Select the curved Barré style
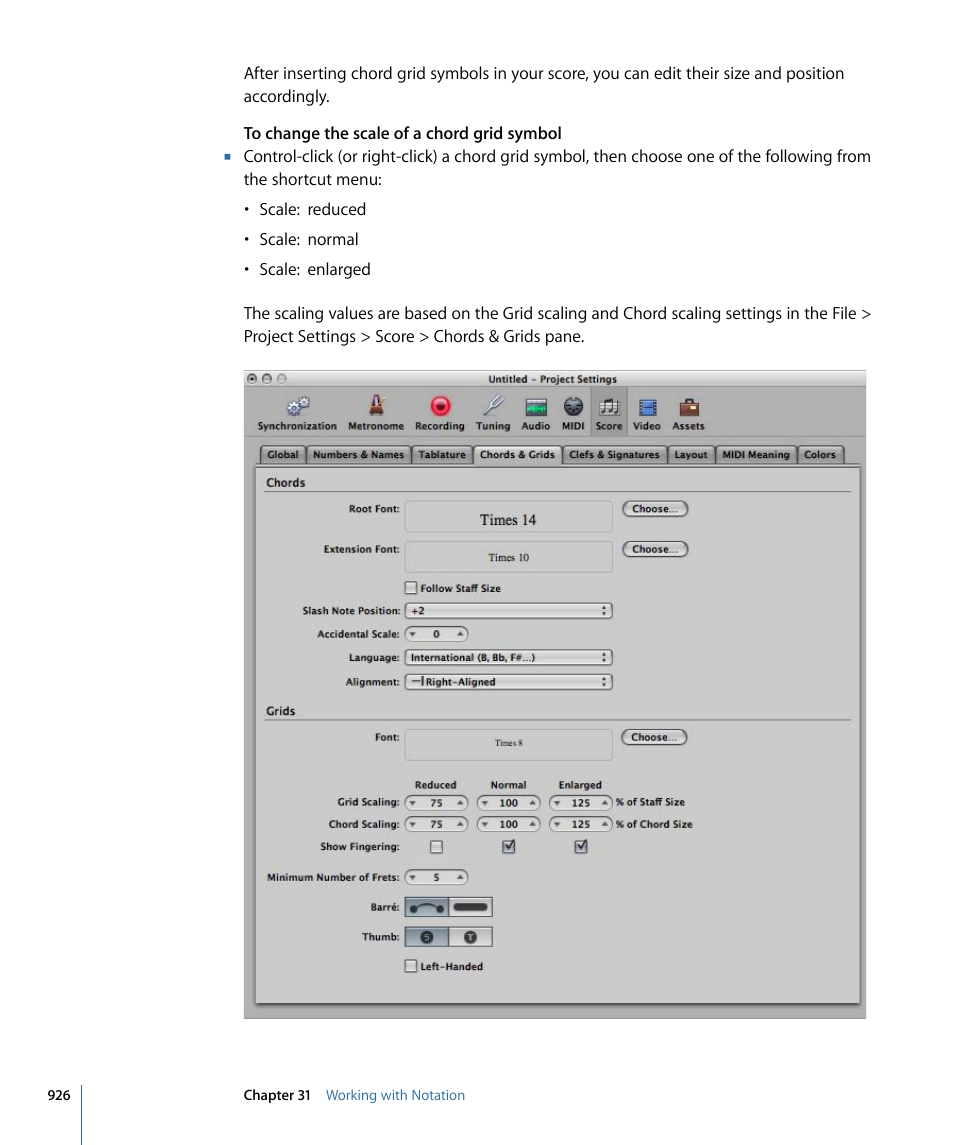Screen dimensions: 954x1145 coord(427,907)
